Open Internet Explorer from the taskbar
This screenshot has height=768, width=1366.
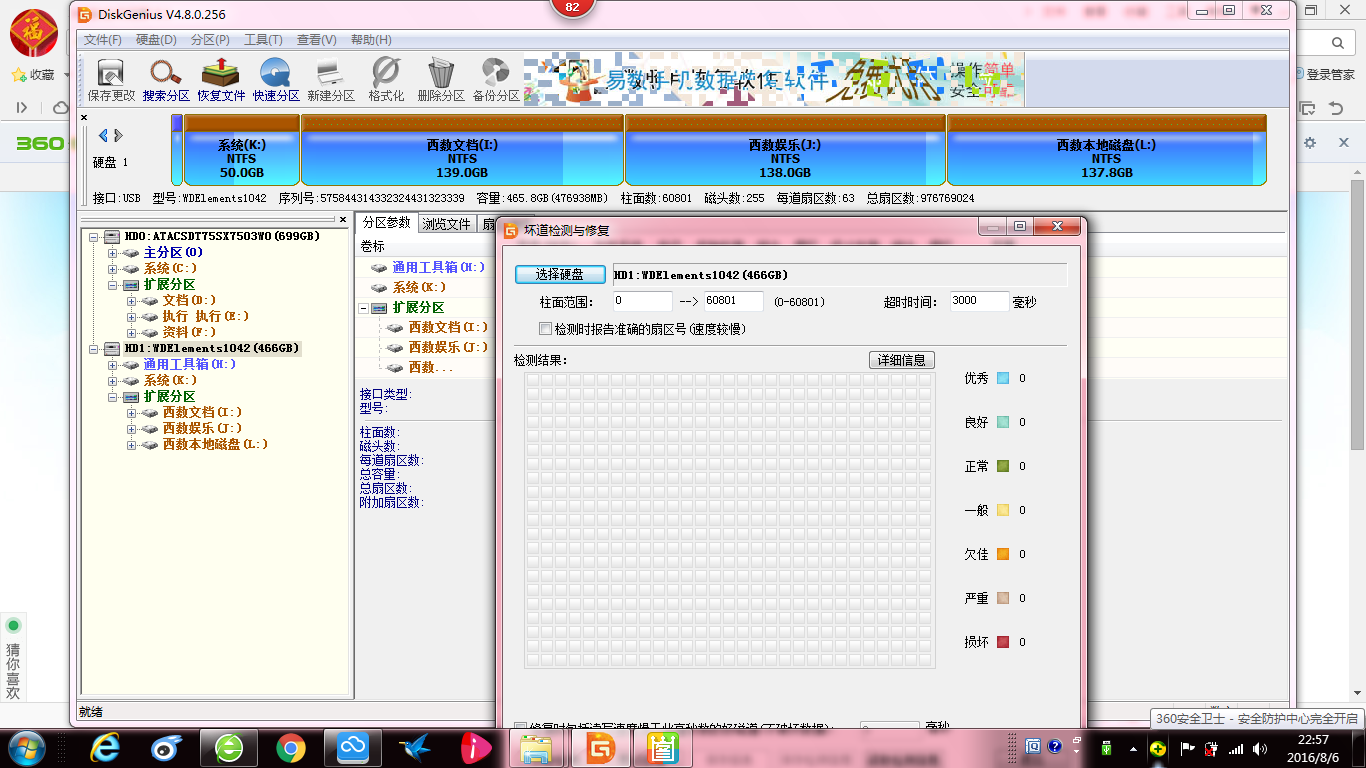point(105,747)
